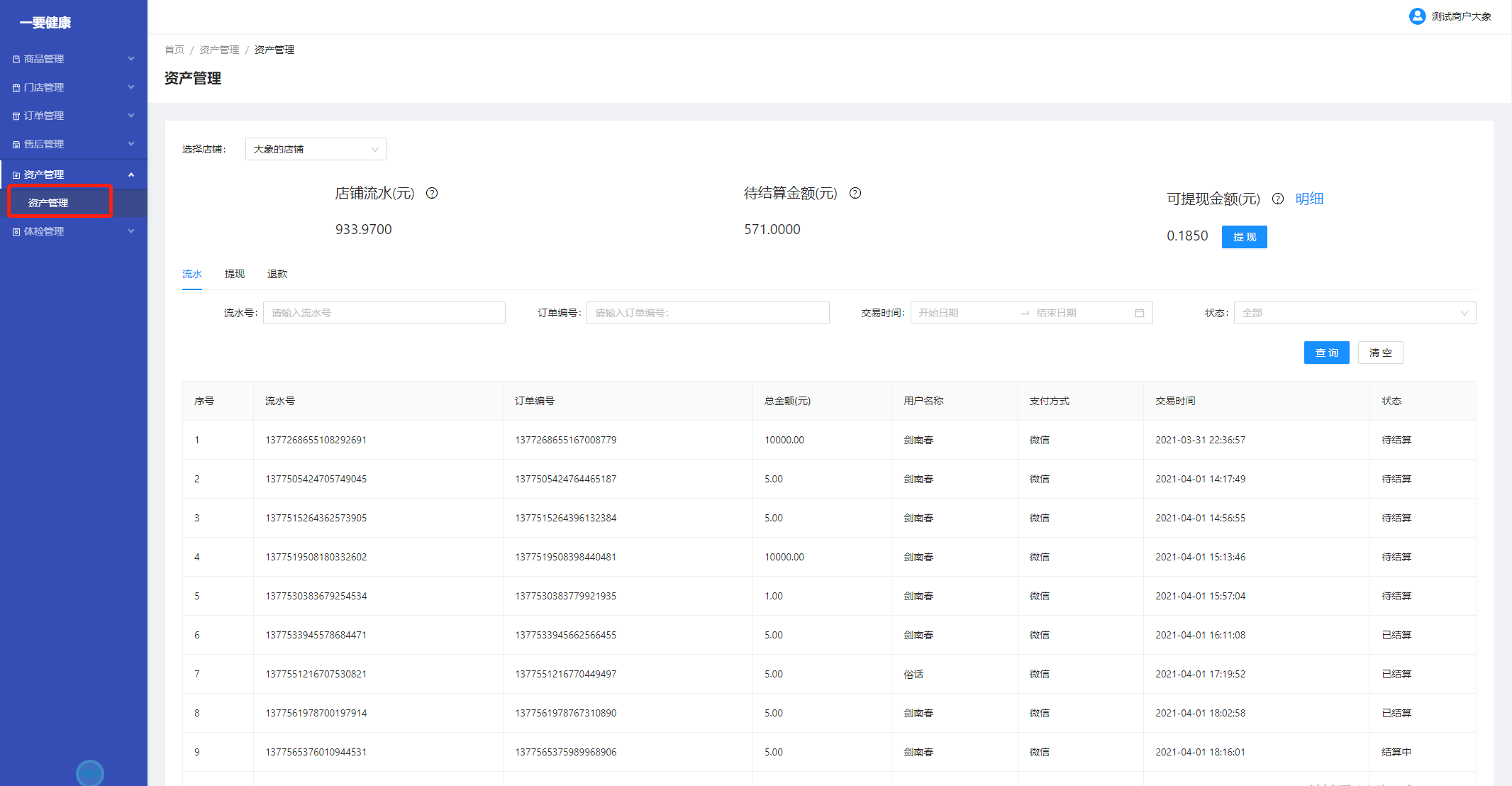Click the 1.00 amount in row 5
The image size is (1512, 786).
774,596
